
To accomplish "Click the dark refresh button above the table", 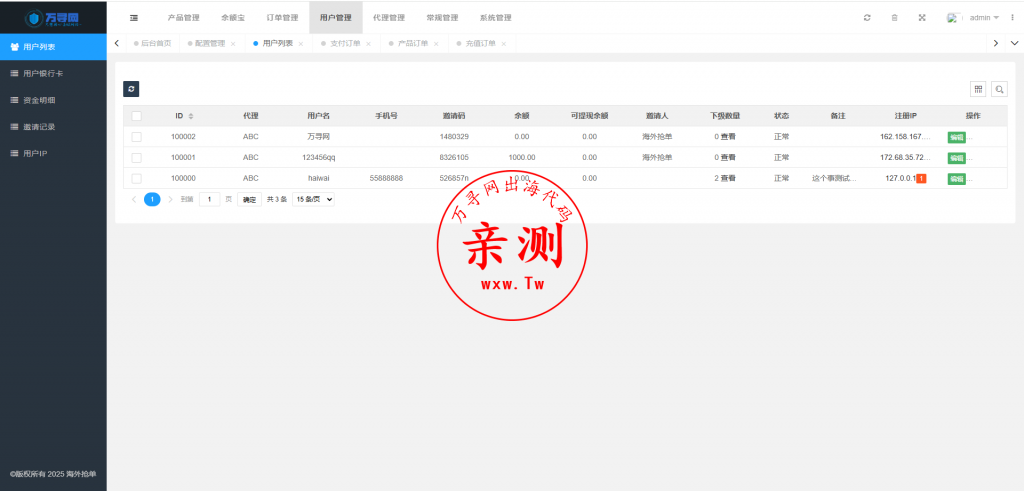I will coord(131,89).
